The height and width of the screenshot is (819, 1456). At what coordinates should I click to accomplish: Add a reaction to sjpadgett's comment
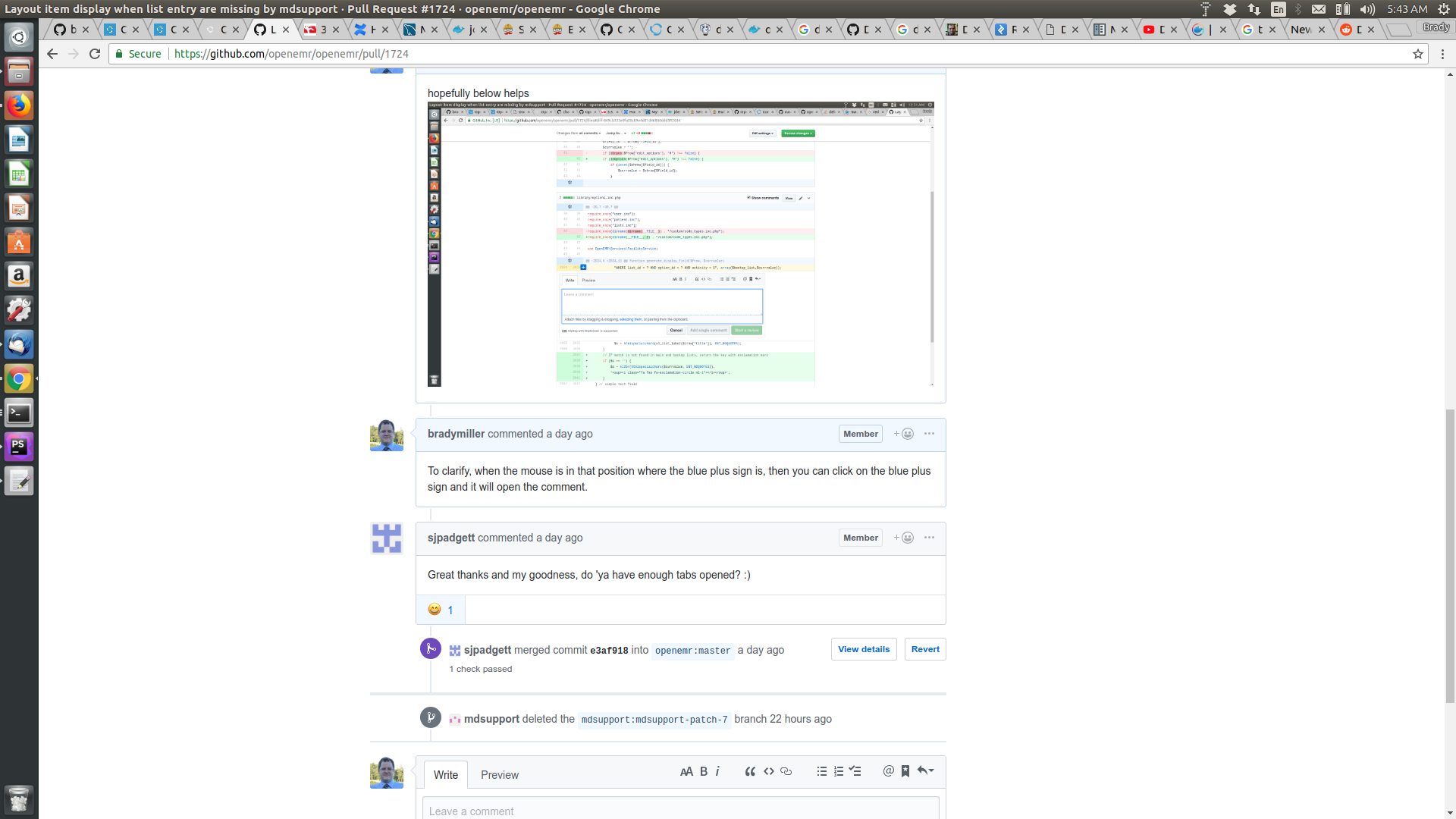(x=904, y=537)
